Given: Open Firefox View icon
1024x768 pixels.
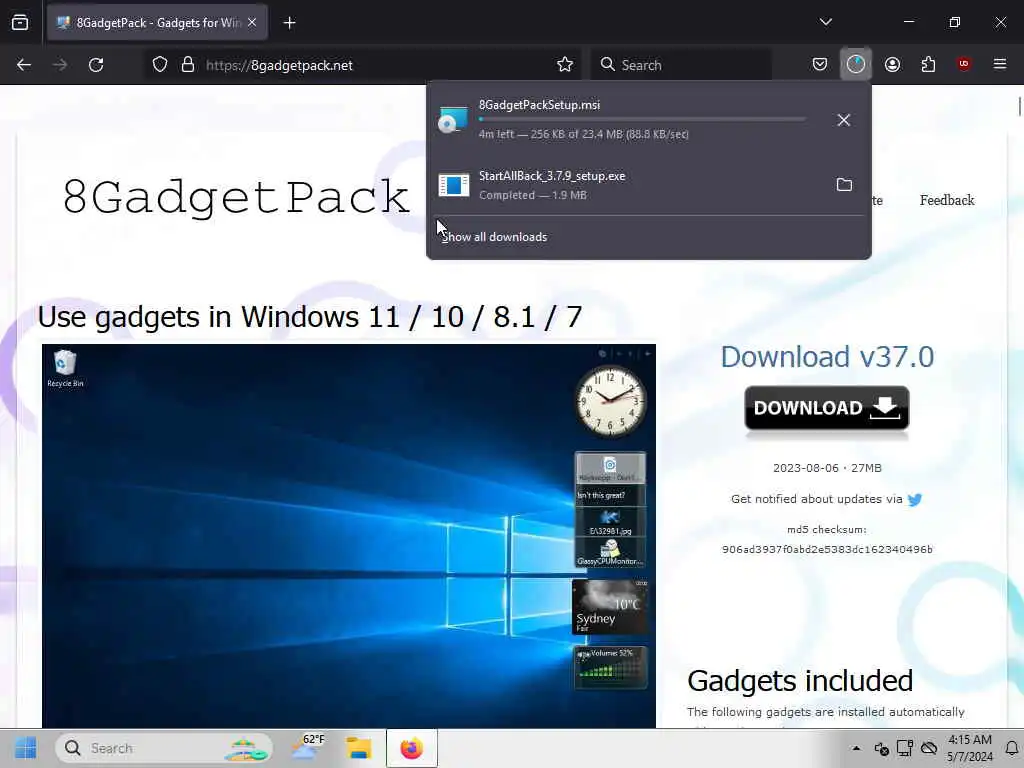Looking at the screenshot, I should tap(20, 22).
